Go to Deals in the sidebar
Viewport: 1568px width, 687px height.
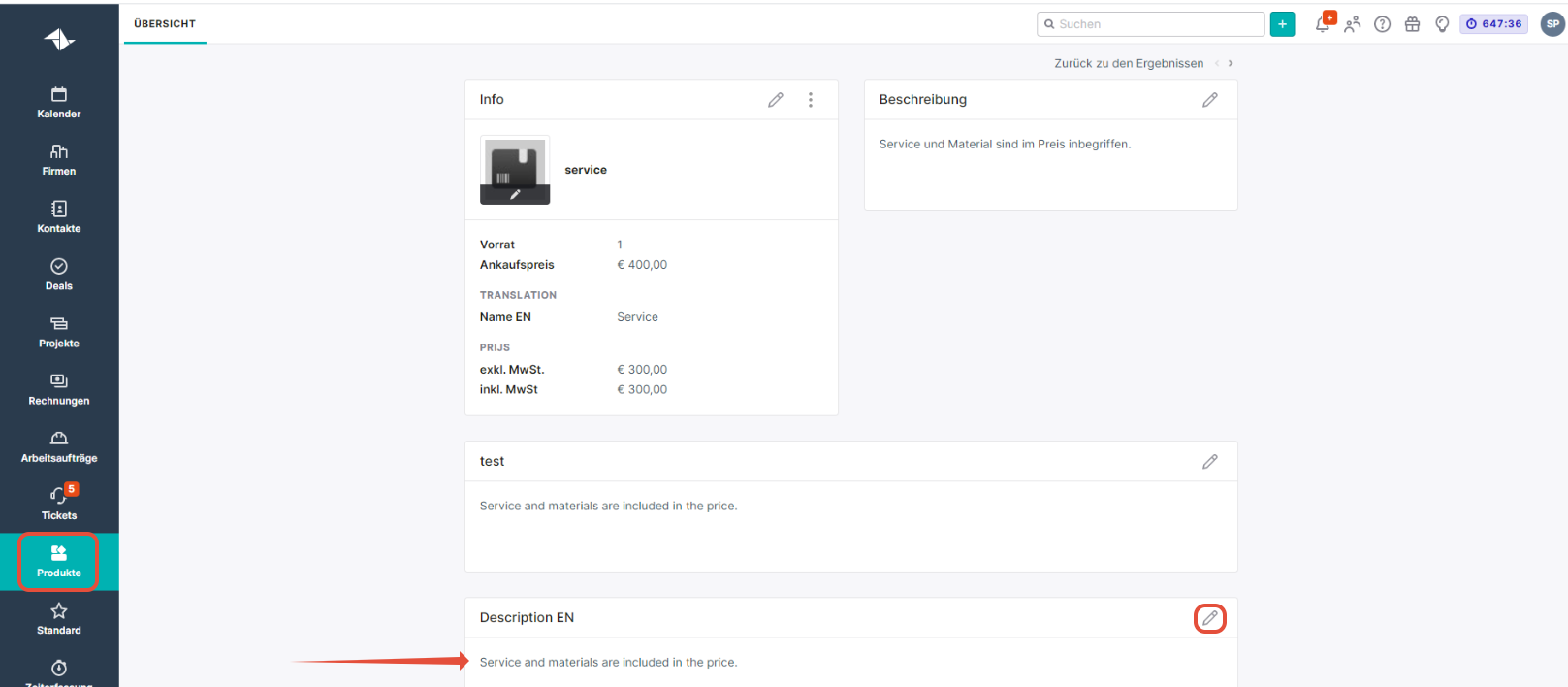pyautogui.click(x=59, y=274)
